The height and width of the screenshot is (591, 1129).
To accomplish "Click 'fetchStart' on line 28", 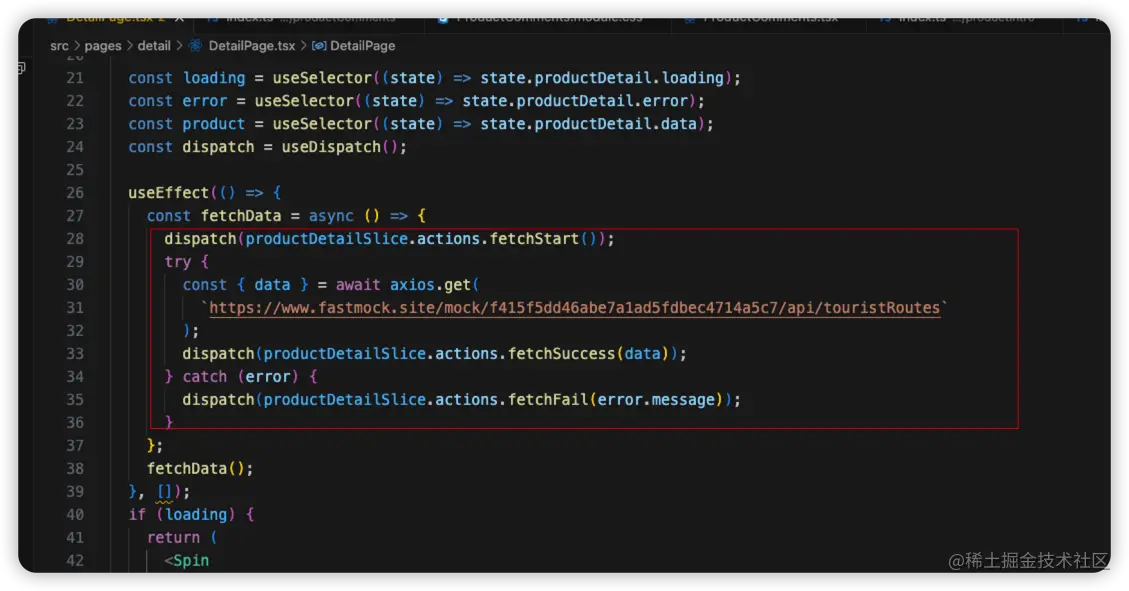I will click(534, 239).
